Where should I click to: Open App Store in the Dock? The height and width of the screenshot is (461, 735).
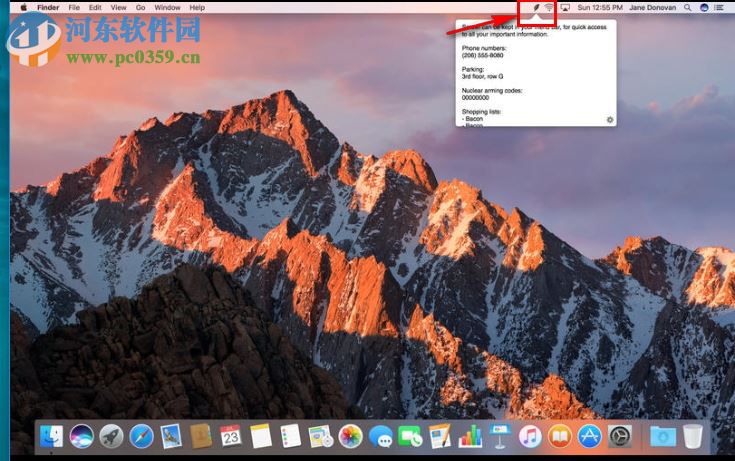point(590,436)
